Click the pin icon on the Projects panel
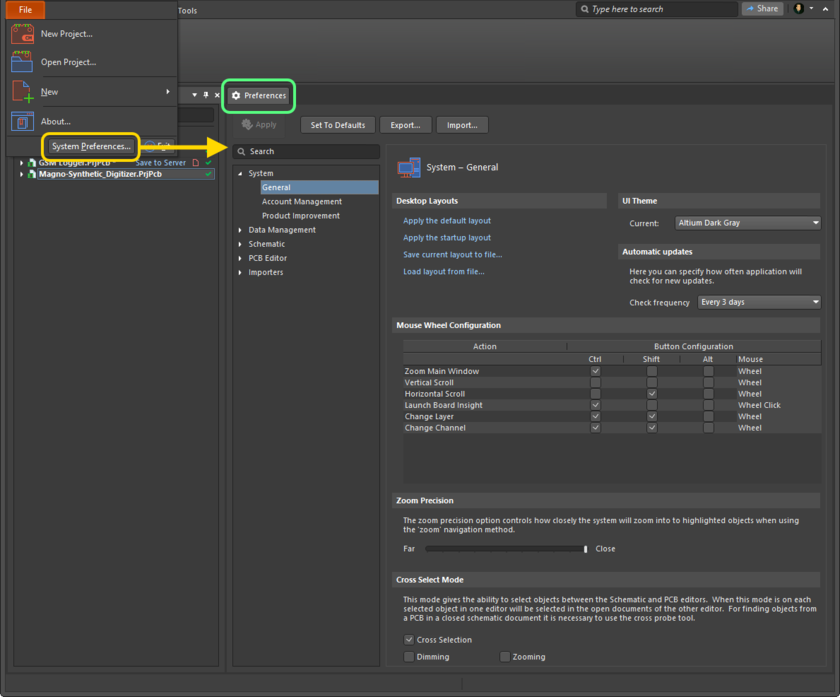 tap(206, 95)
